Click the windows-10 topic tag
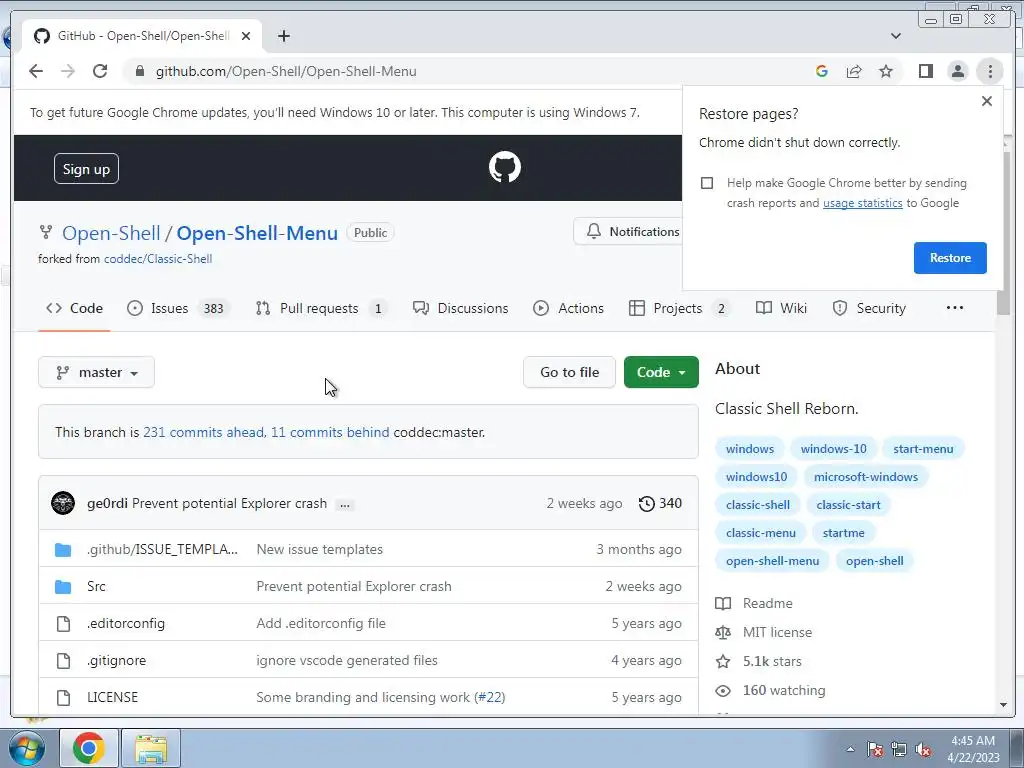The height and width of the screenshot is (768, 1024). coord(834,449)
